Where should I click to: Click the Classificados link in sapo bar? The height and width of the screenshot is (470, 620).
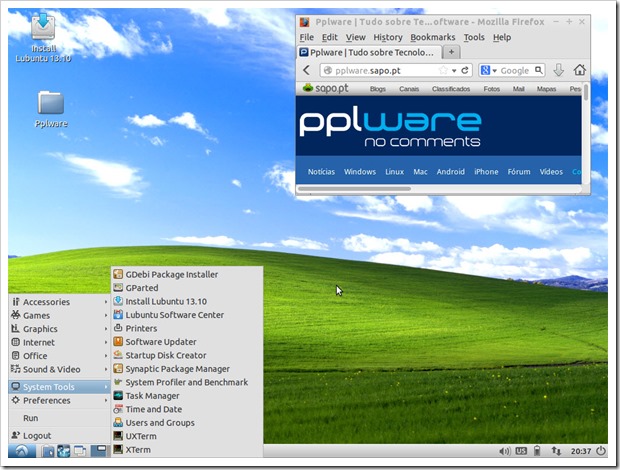[x=451, y=89]
